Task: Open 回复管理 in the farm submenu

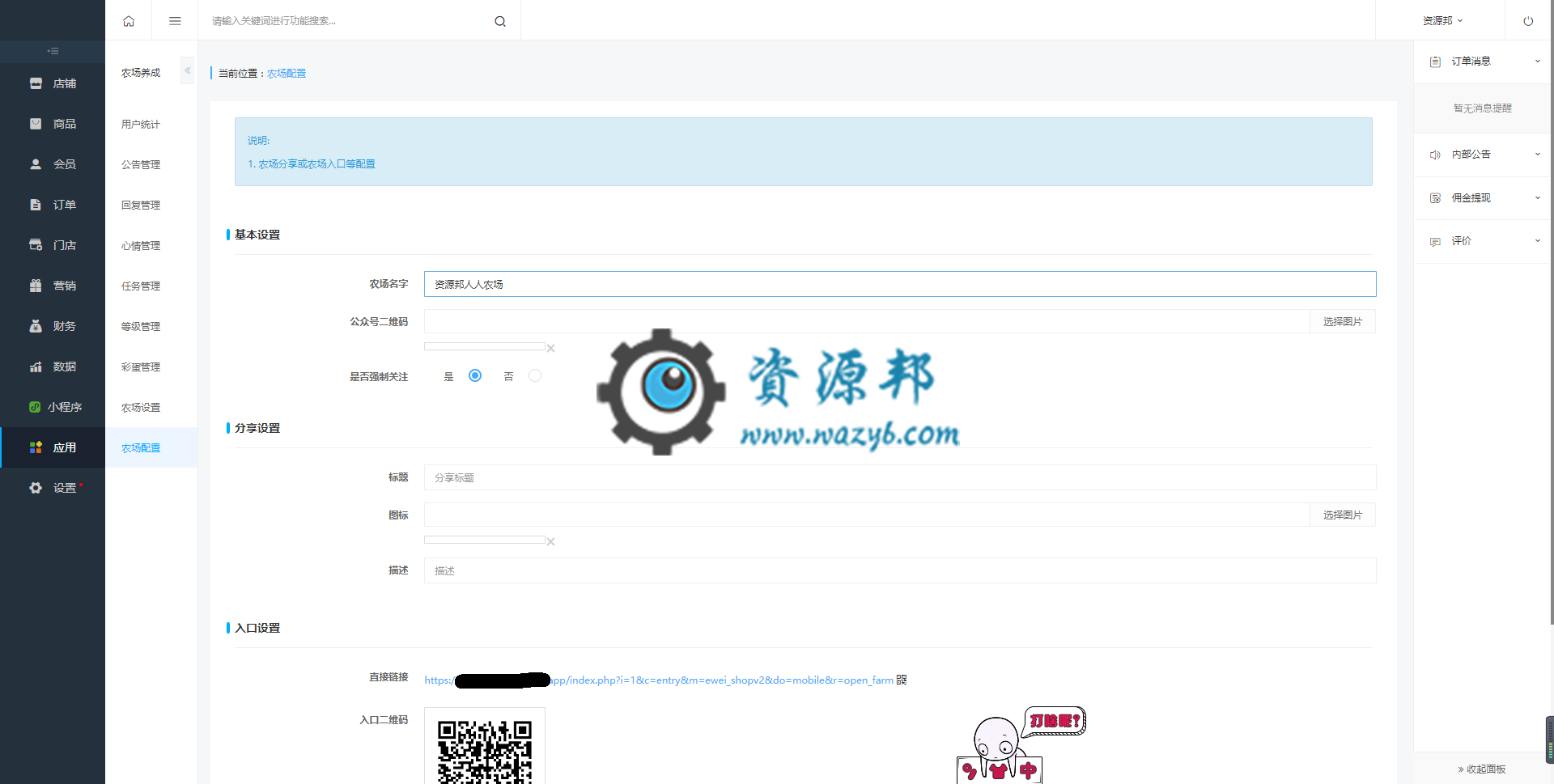Action: coord(141,206)
